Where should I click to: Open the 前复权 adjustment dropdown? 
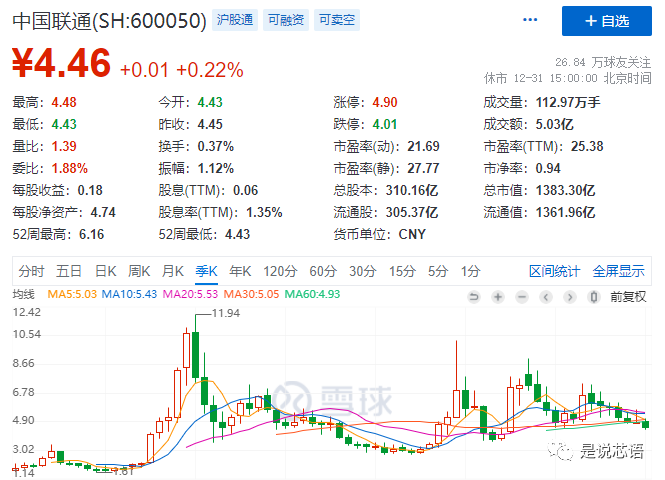[x=628, y=297]
